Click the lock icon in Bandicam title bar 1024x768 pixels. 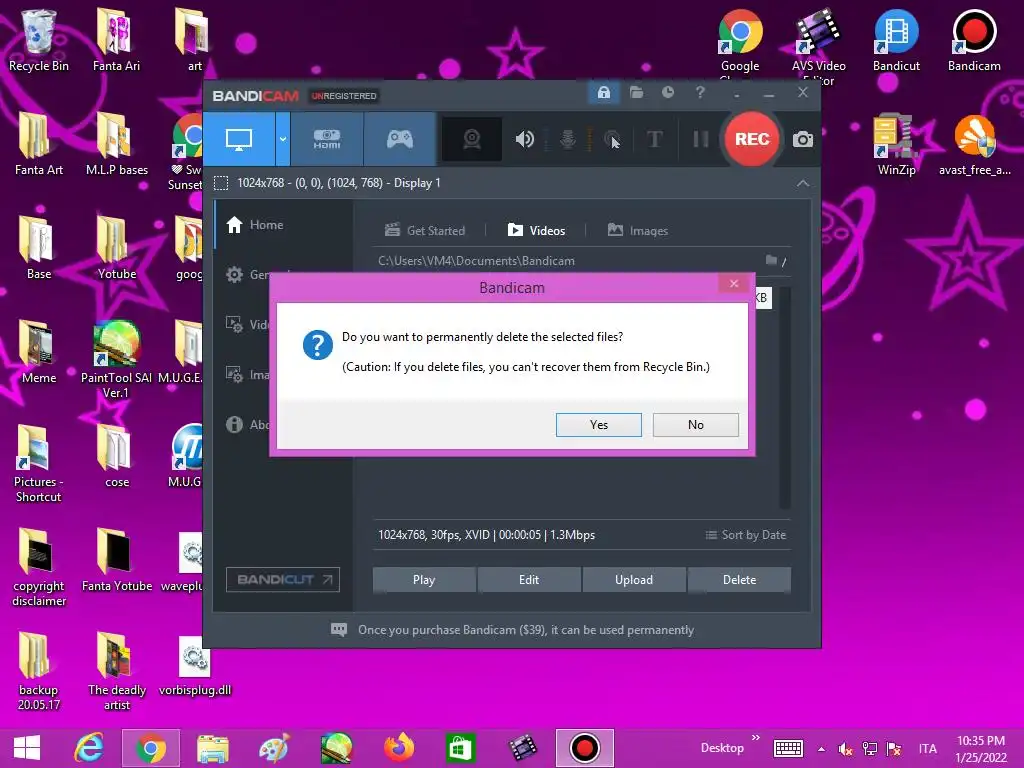pos(603,93)
